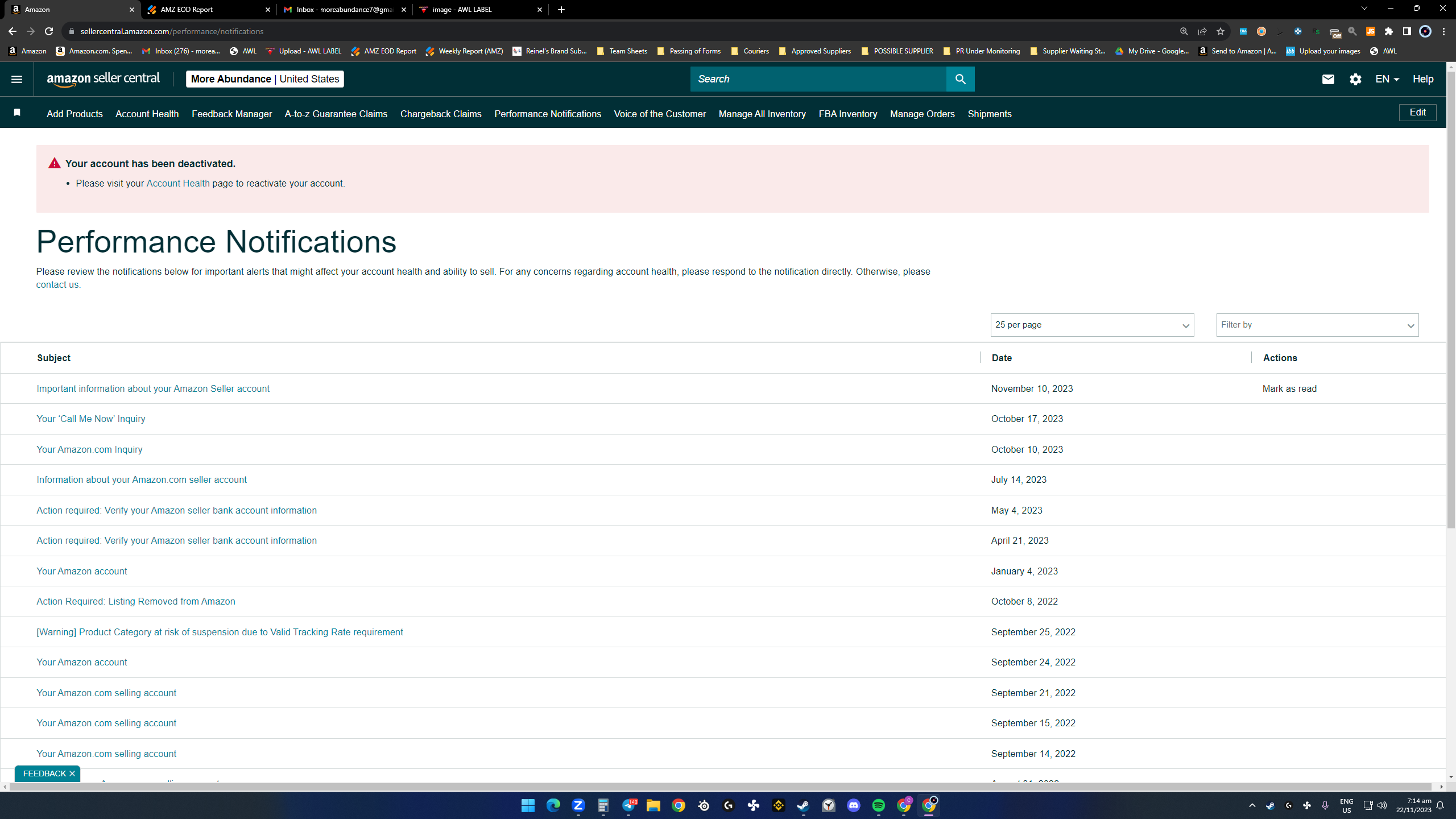Viewport: 1456px width, 819px height.
Task: Open the 'Filter by' dropdown
Action: coord(1317,325)
